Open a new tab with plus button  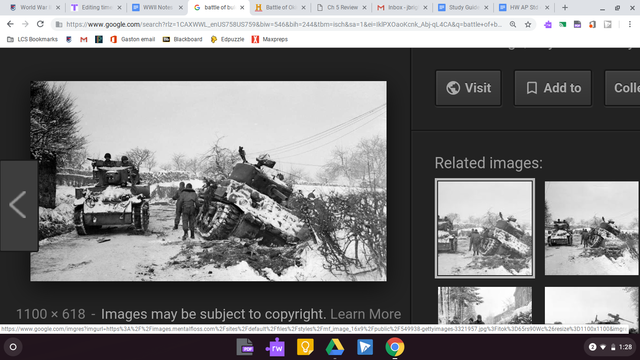point(565,7)
